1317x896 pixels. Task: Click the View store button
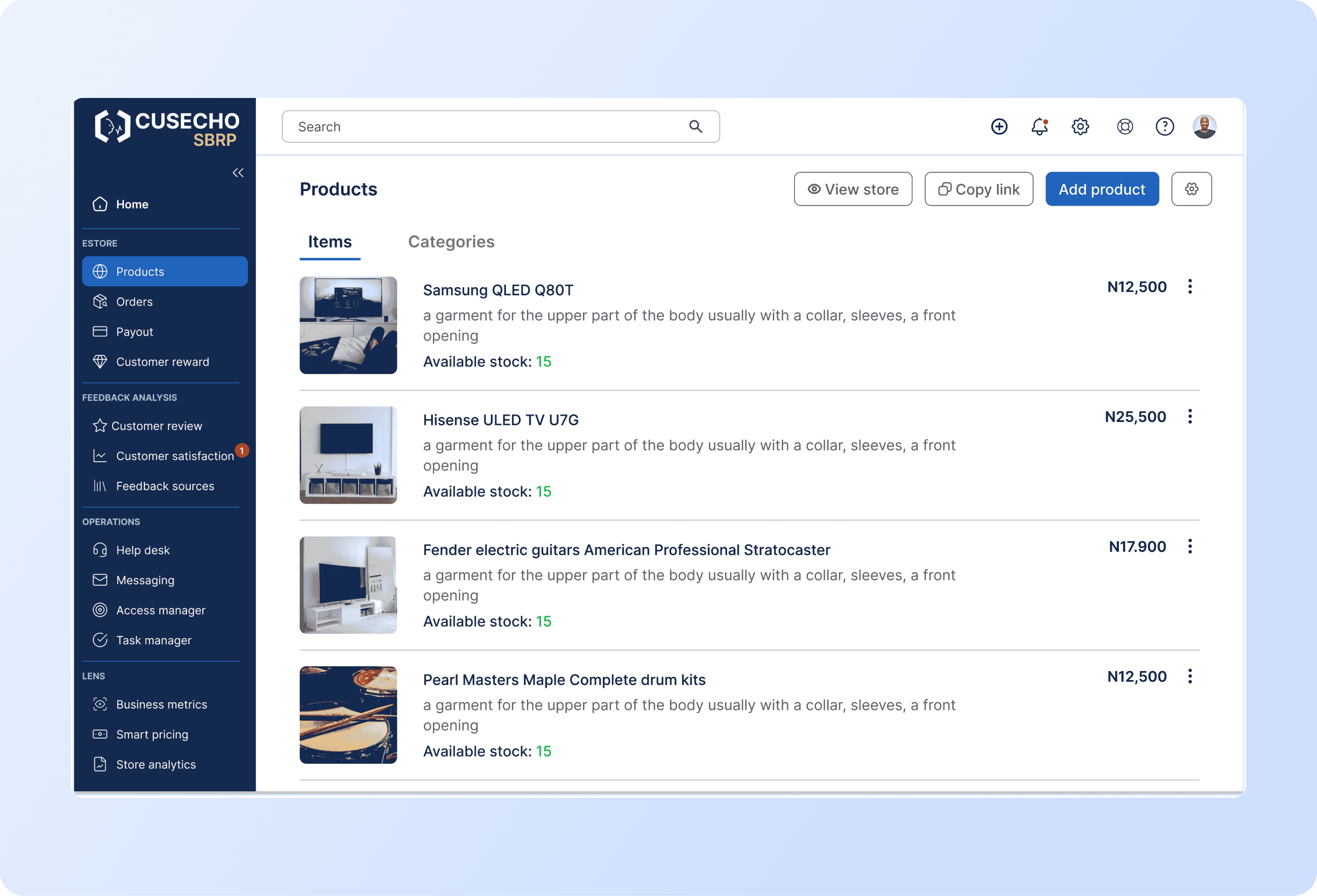pos(853,189)
